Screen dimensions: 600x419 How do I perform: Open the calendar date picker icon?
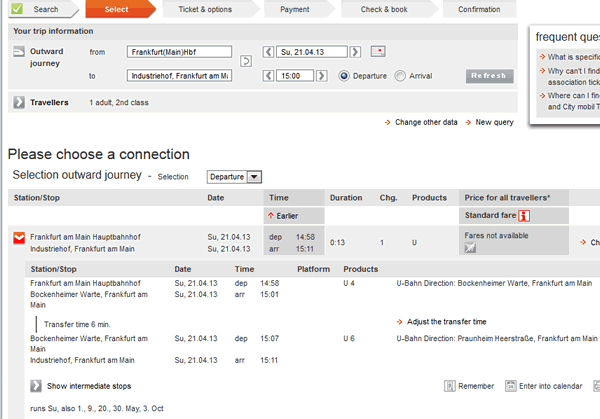click(x=378, y=51)
